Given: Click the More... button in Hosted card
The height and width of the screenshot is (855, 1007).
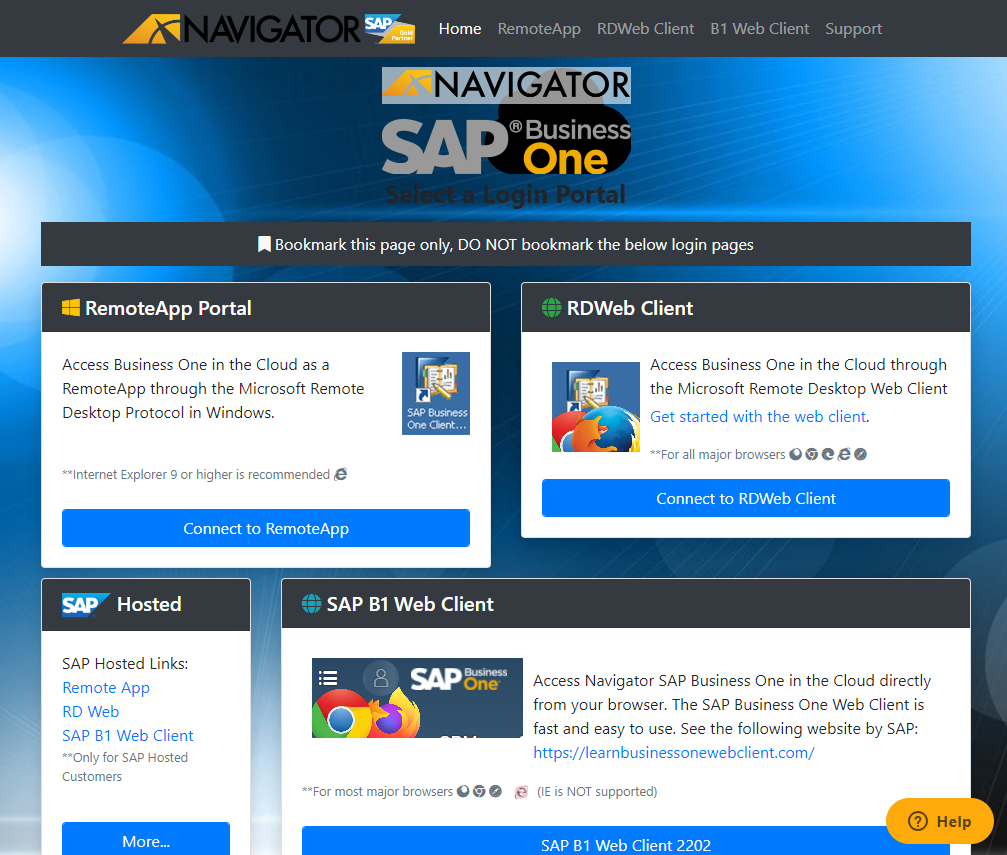Looking at the screenshot, I should click(x=146, y=839).
